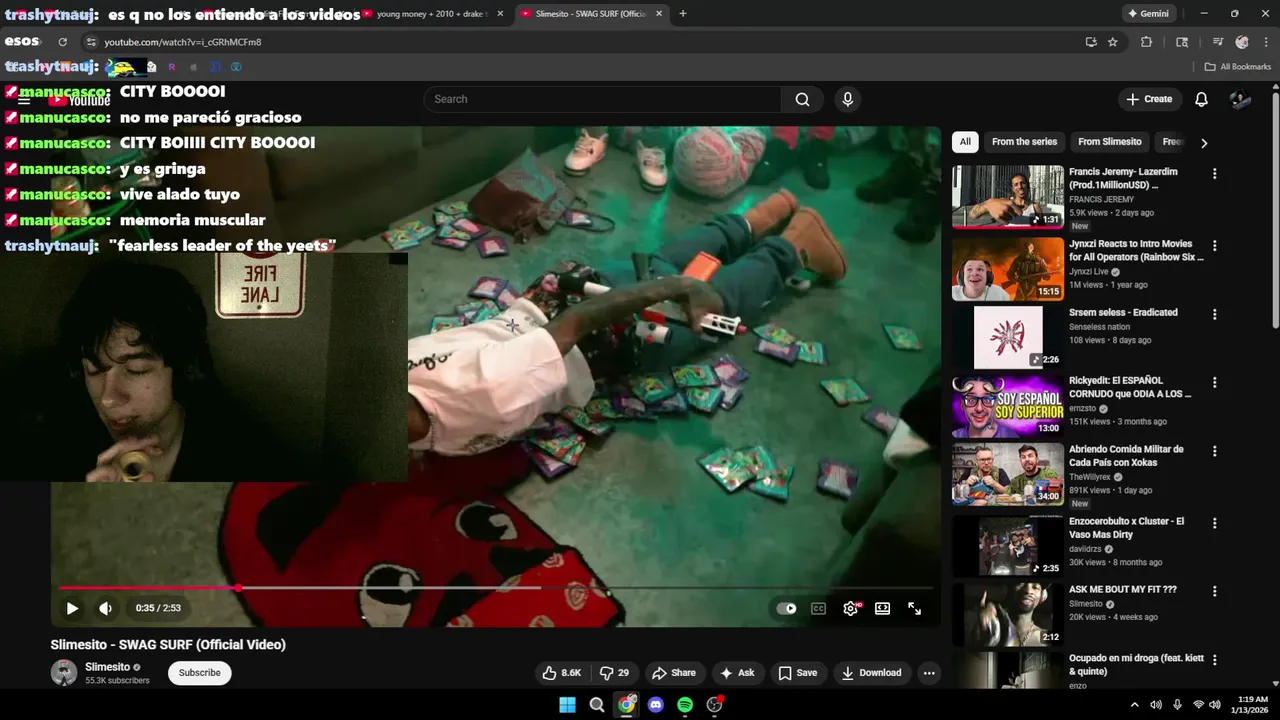Click the Ask button
This screenshot has width=1280, height=720.
tap(737, 673)
